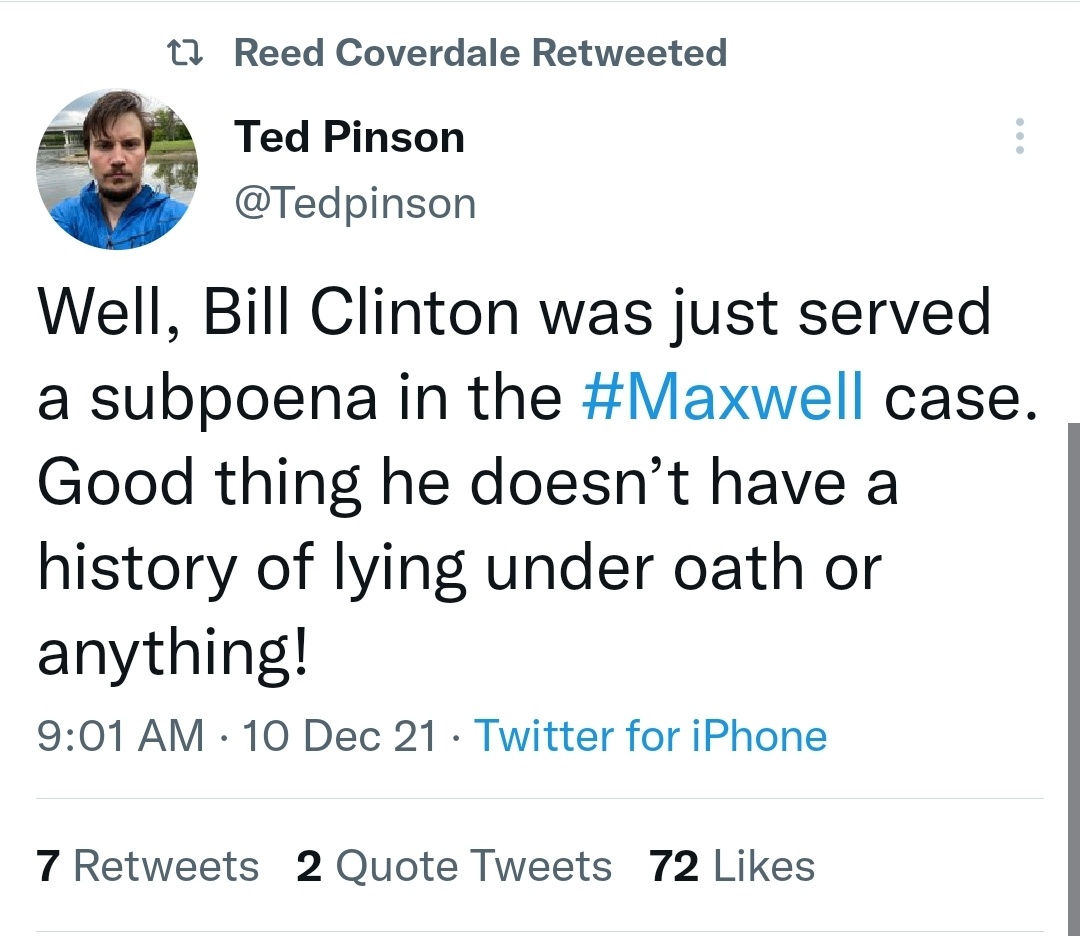The width and height of the screenshot is (1080, 936).
Task: Open the #Maxwell hashtag
Action: 723,397
